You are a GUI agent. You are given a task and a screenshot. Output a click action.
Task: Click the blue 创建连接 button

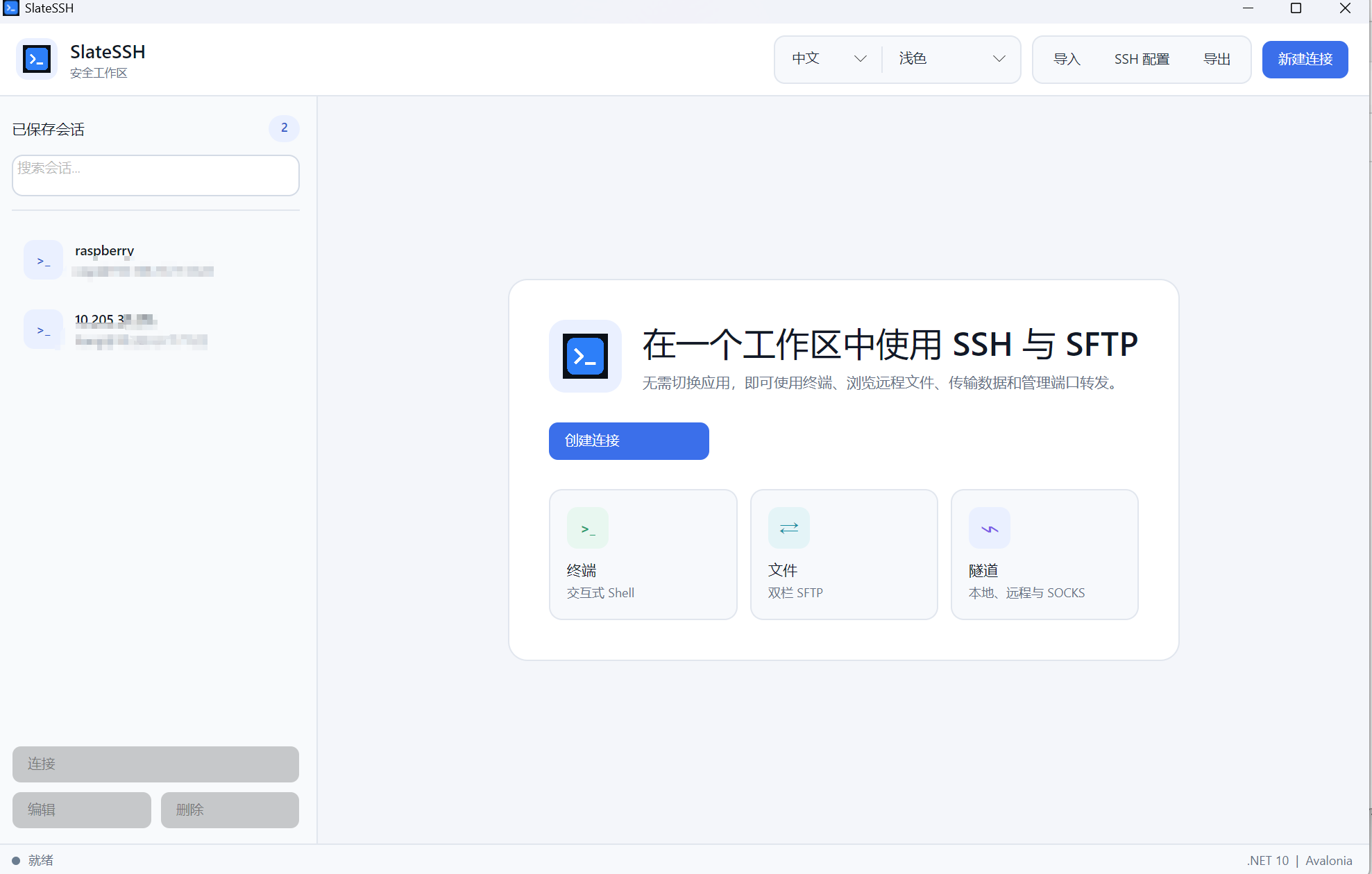pyautogui.click(x=629, y=441)
